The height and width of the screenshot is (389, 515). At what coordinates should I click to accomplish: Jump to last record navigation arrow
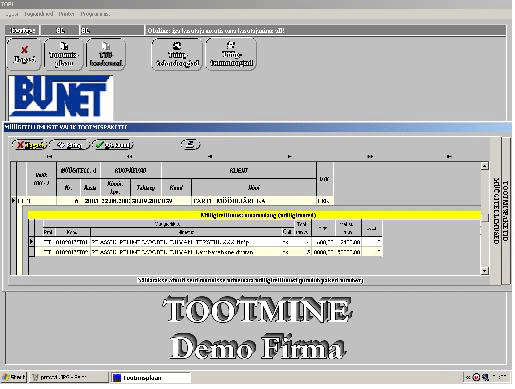click(449, 156)
